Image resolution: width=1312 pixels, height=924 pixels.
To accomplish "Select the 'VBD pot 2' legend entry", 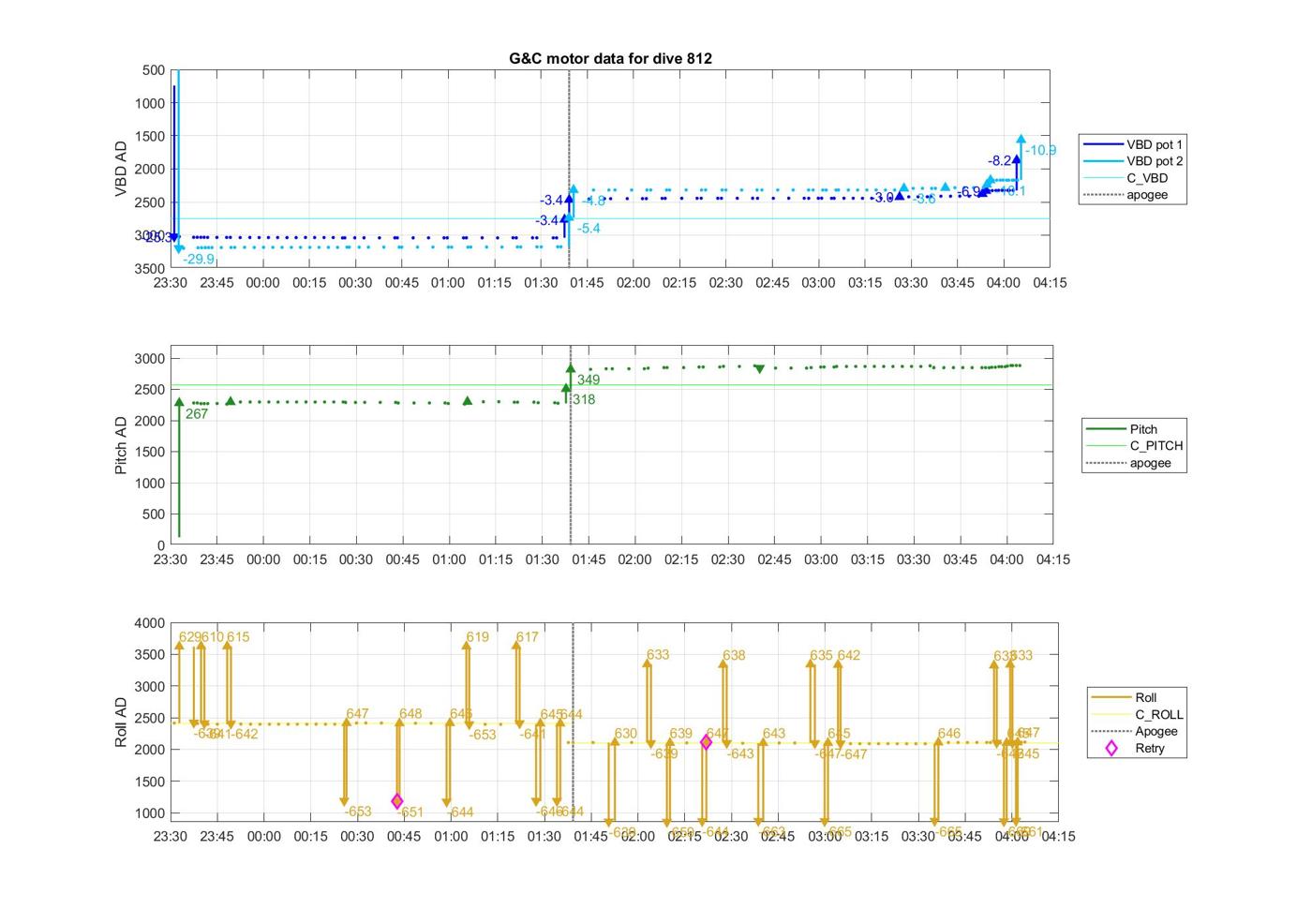I will point(1133,161).
